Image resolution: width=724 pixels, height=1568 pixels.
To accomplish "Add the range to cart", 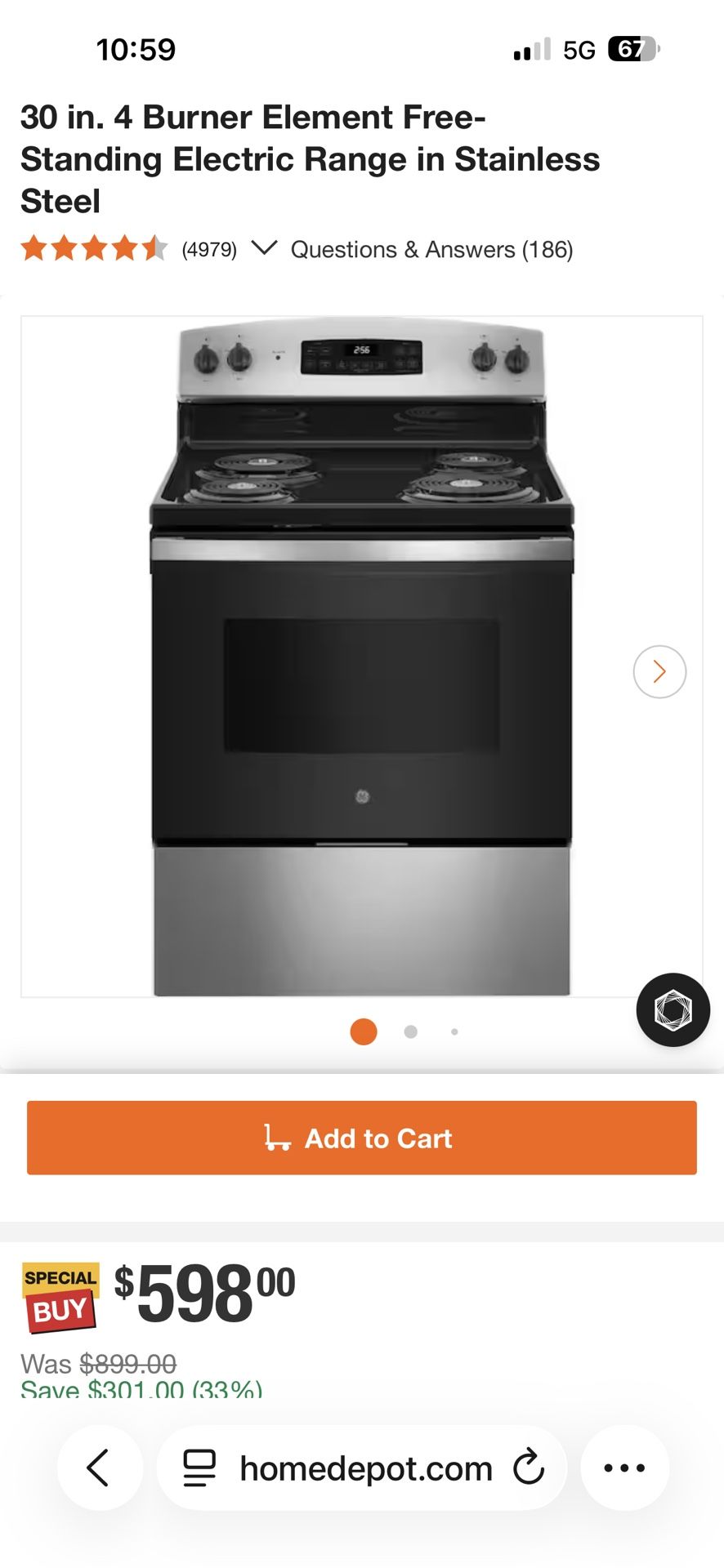I will (x=362, y=1138).
